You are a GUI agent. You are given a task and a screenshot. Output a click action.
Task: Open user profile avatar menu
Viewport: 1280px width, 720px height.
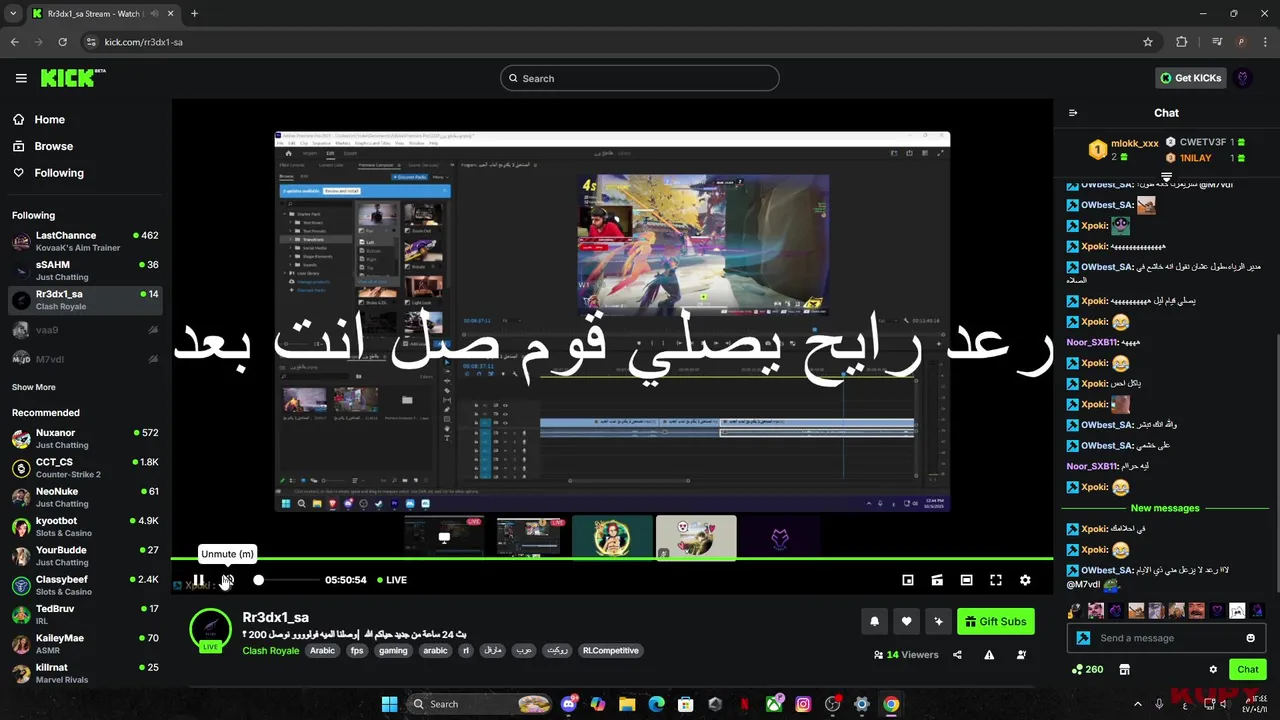[x=1243, y=78]
